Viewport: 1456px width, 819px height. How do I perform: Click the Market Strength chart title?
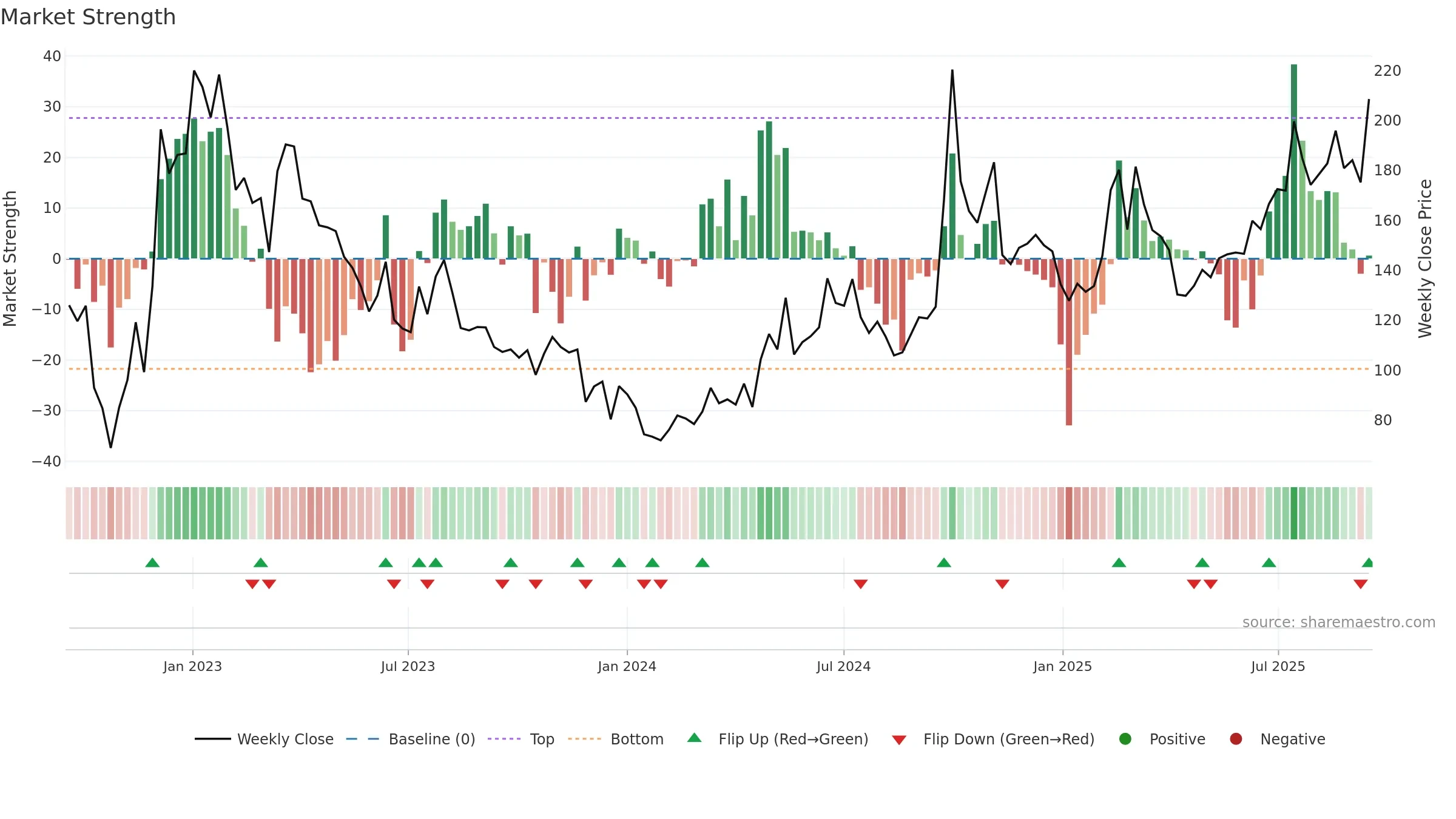[88, 17]
